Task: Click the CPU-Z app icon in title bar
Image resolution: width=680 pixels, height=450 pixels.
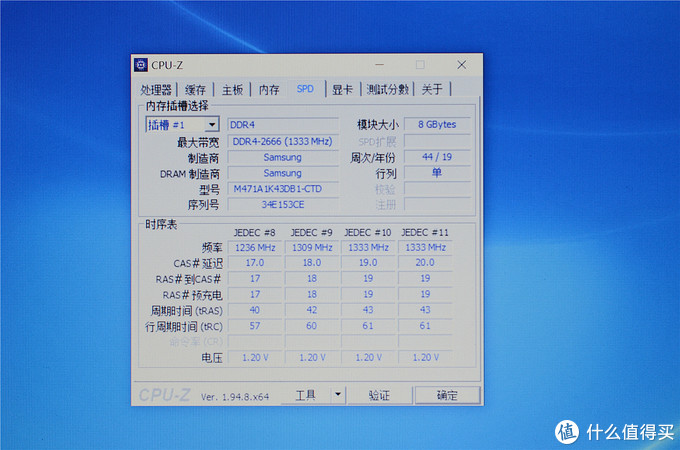Action: (141, 65)
